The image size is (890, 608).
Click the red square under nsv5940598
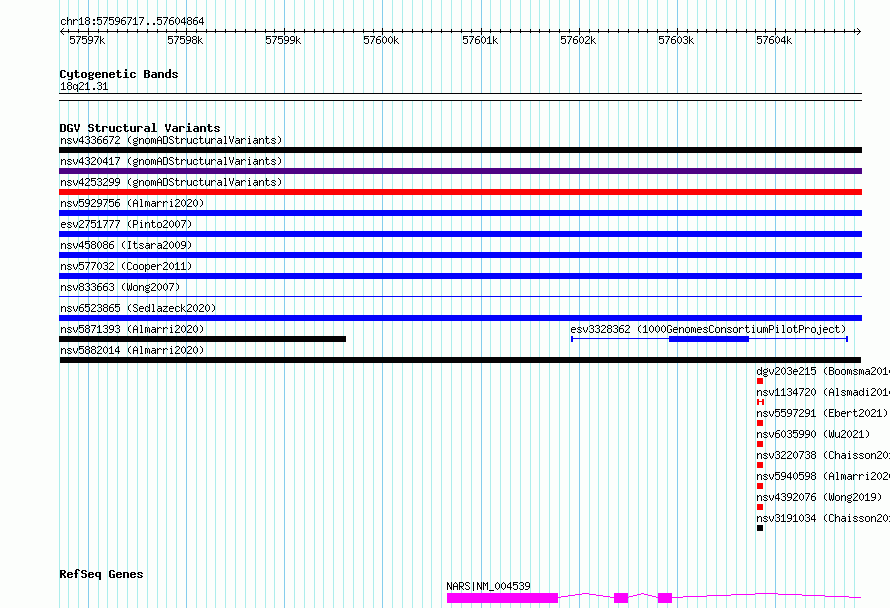(760, 486)
